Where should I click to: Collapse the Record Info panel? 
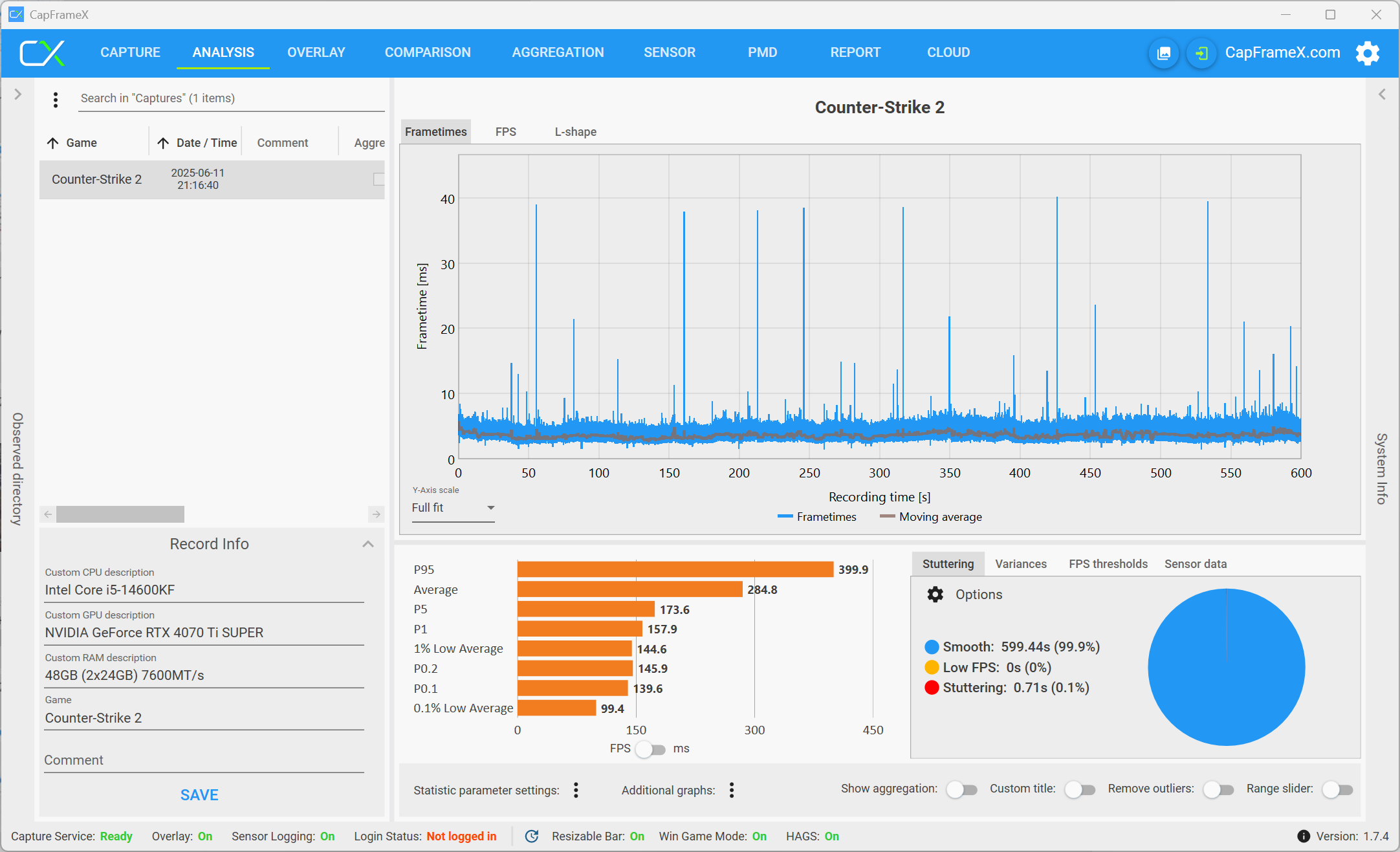coord(368,544)
